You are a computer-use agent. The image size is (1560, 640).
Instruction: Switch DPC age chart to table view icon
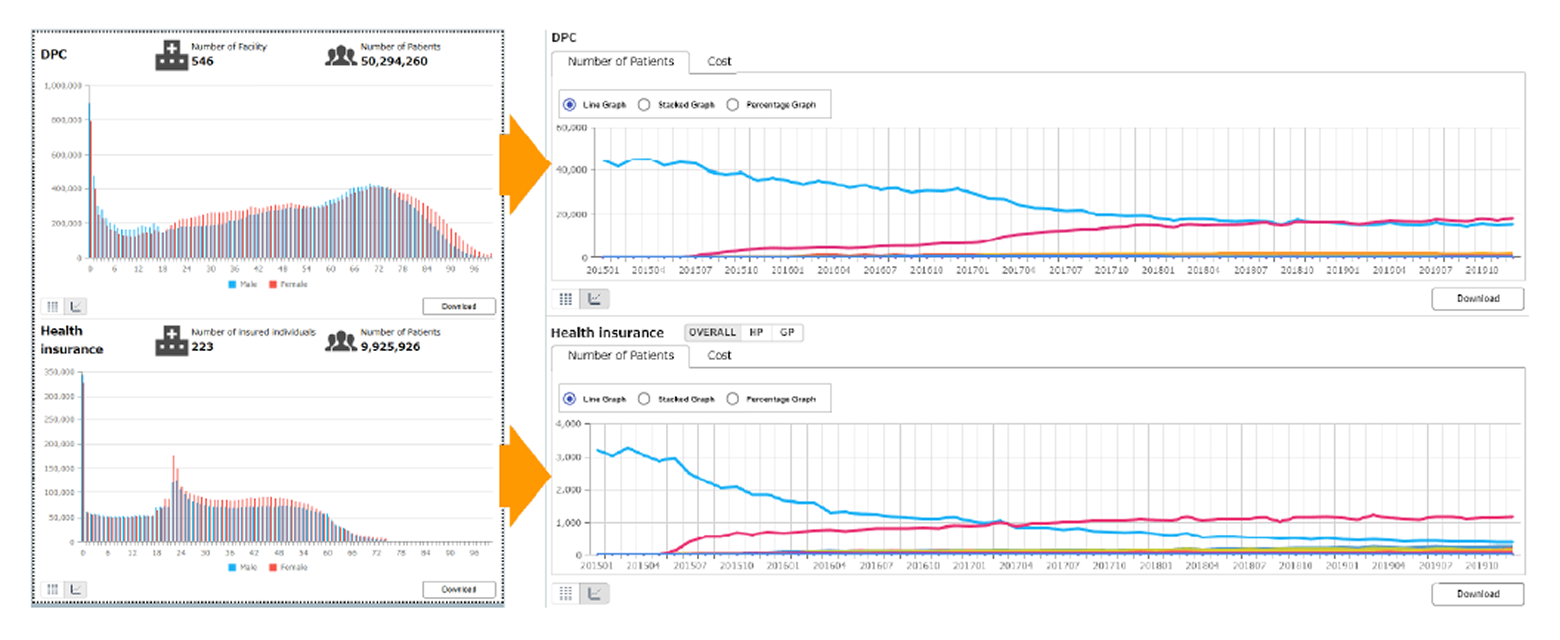53,306
